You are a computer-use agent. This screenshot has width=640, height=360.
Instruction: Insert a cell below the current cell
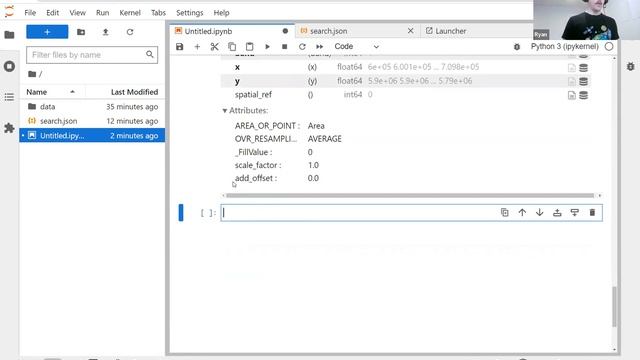coord(574,212)
